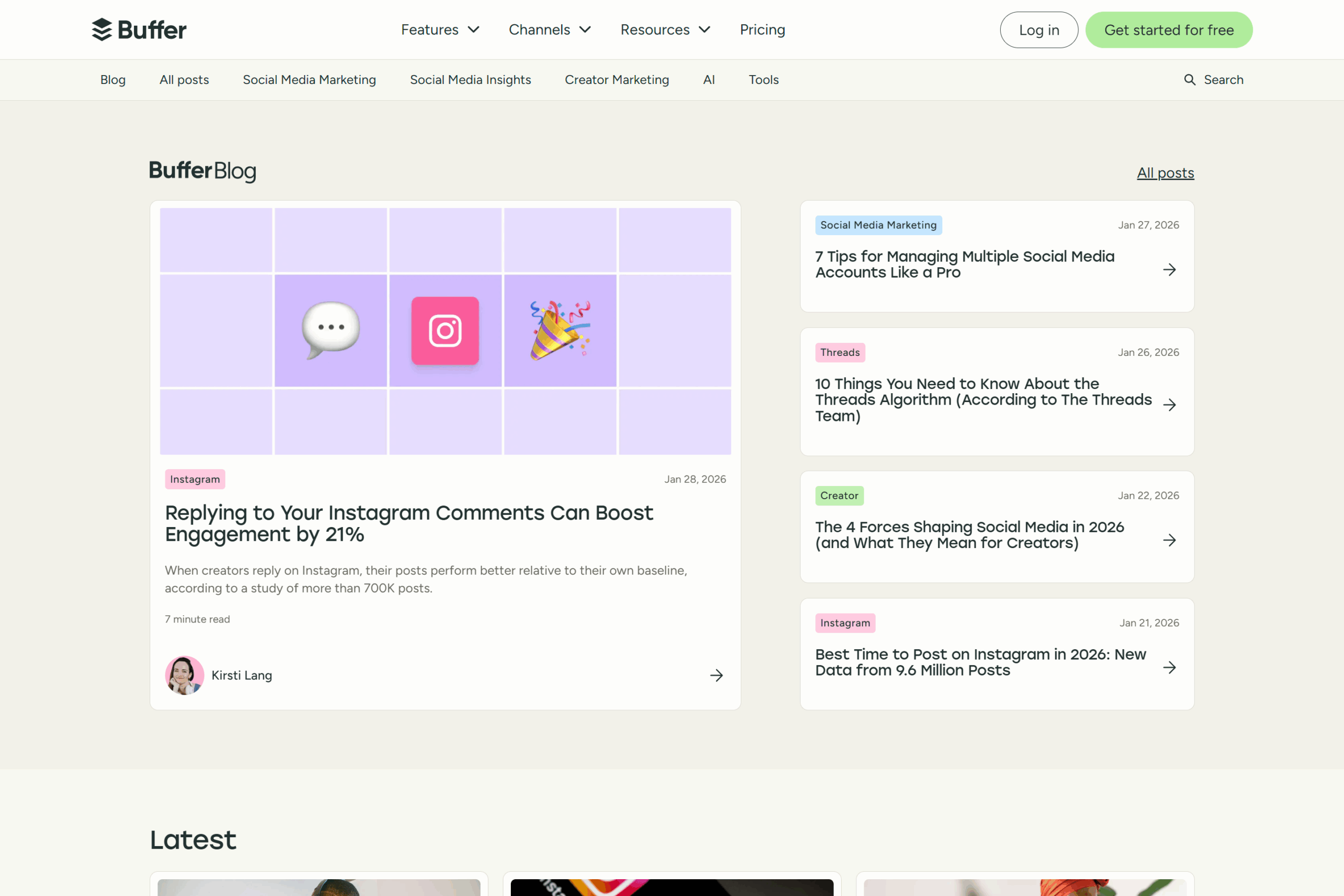
Task: Click the green Creator category tag
Action: tap(839, 496)
